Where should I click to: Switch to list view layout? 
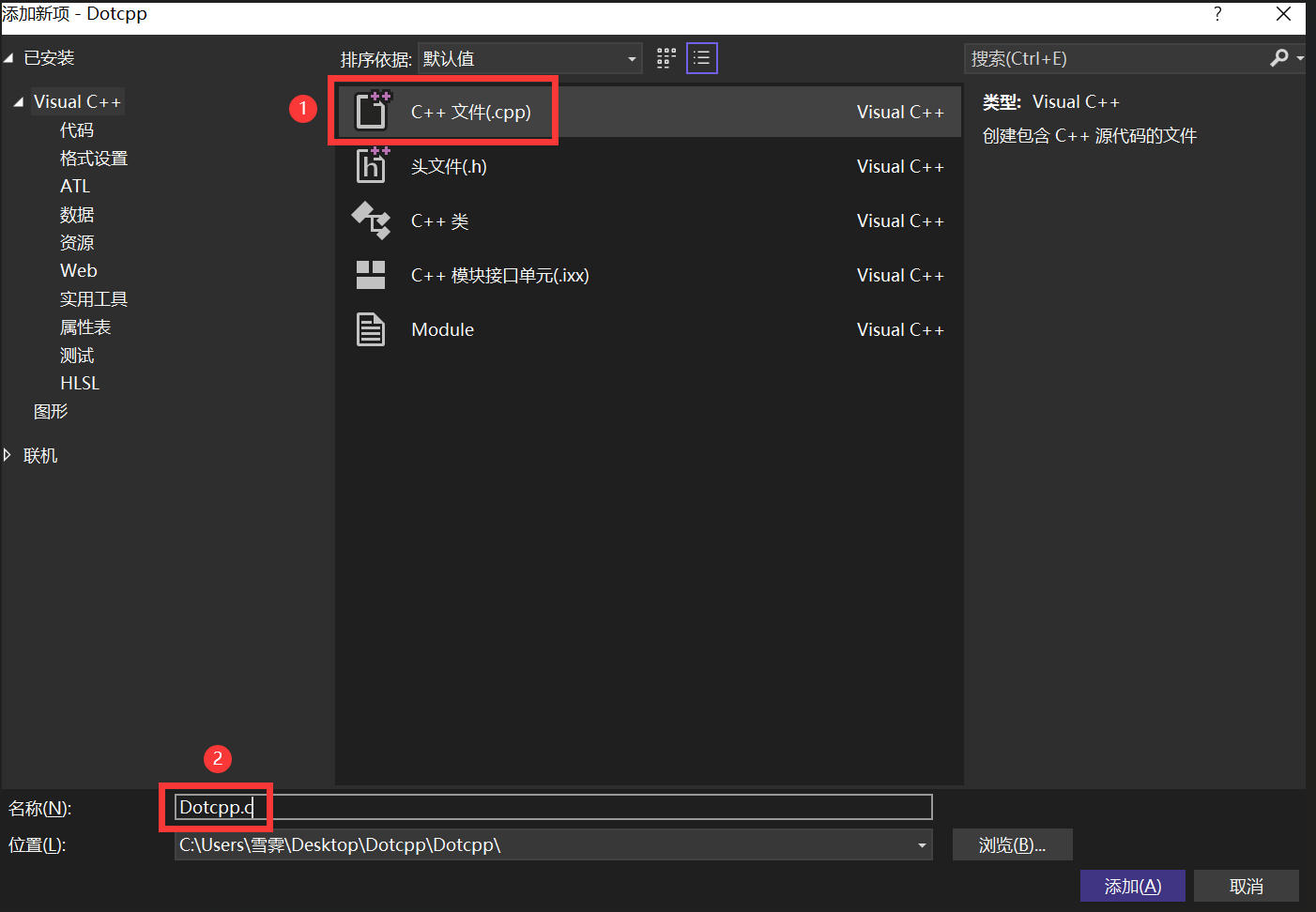tap(702, 58)
